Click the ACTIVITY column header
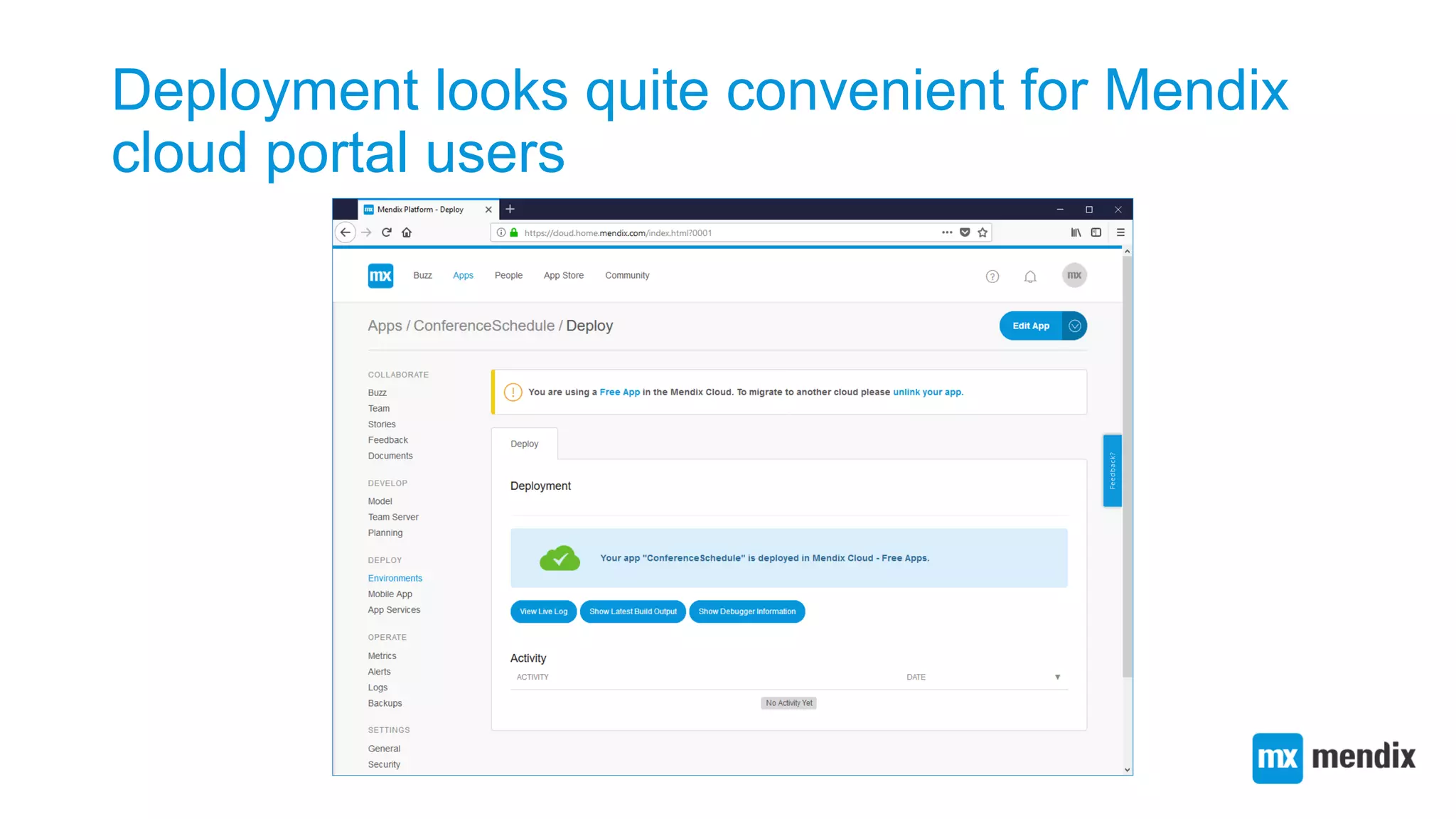The height and width of the screenshot is (819, 1456). [532, 678]
